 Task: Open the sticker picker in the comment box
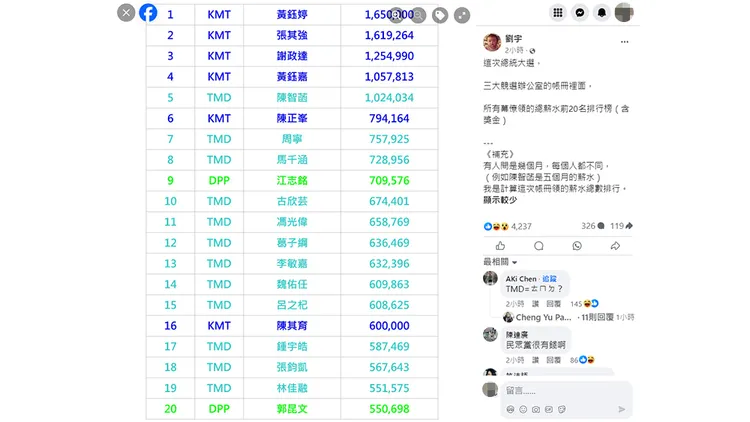562,409
